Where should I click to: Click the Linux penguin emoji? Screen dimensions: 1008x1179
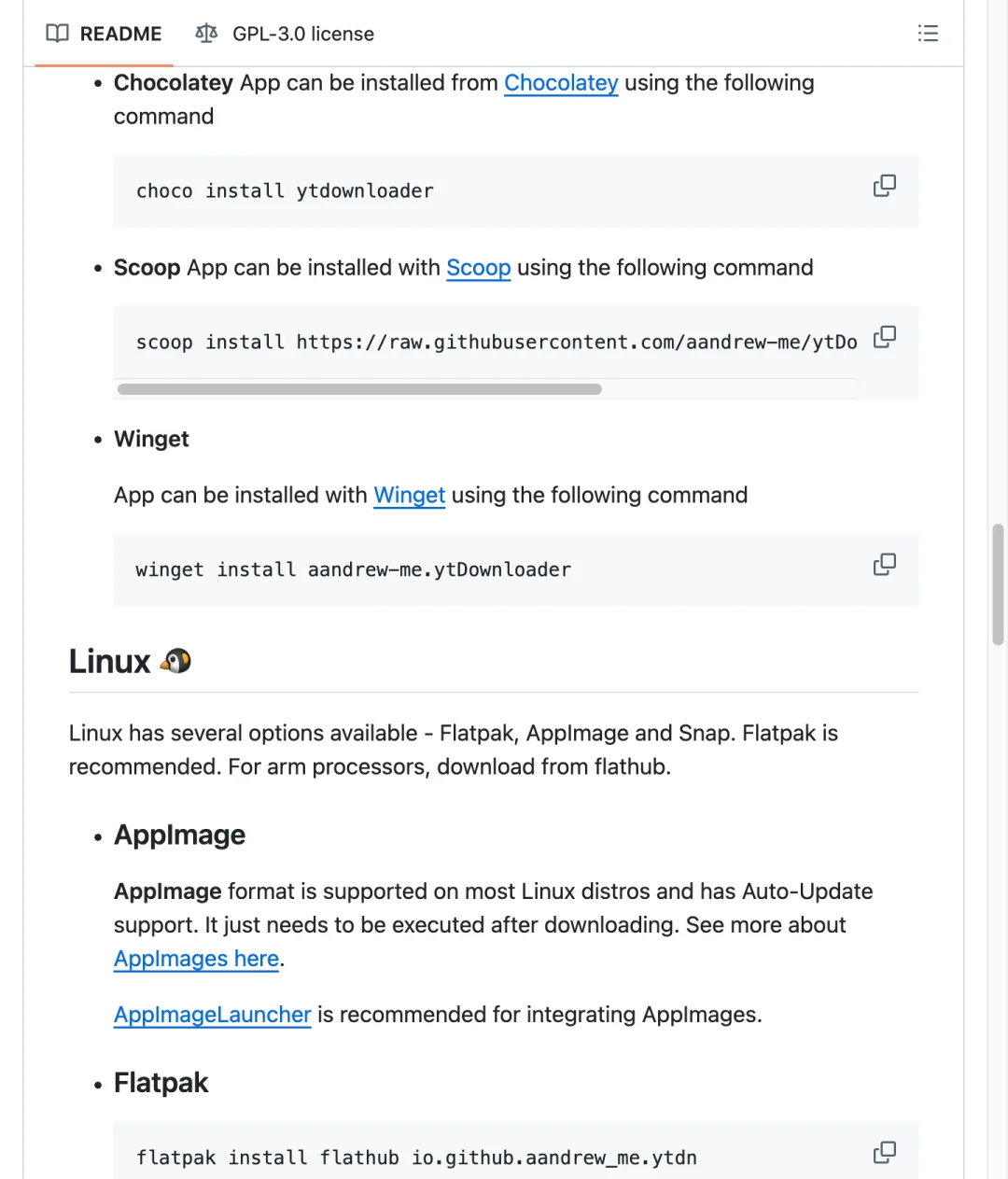175,662
